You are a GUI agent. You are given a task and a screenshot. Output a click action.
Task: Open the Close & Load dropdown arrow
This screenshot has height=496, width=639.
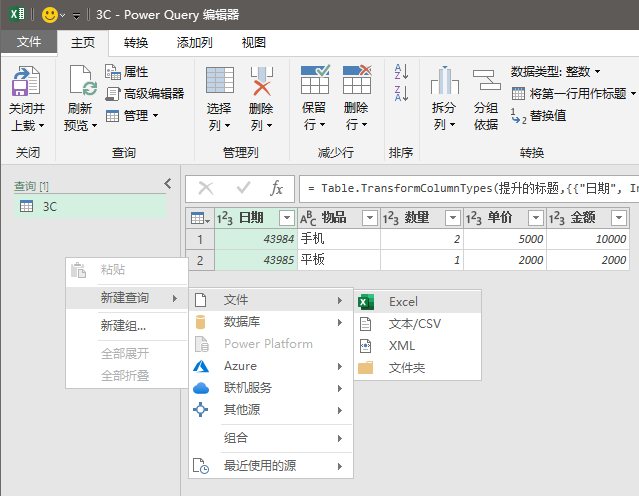[42, 126]
